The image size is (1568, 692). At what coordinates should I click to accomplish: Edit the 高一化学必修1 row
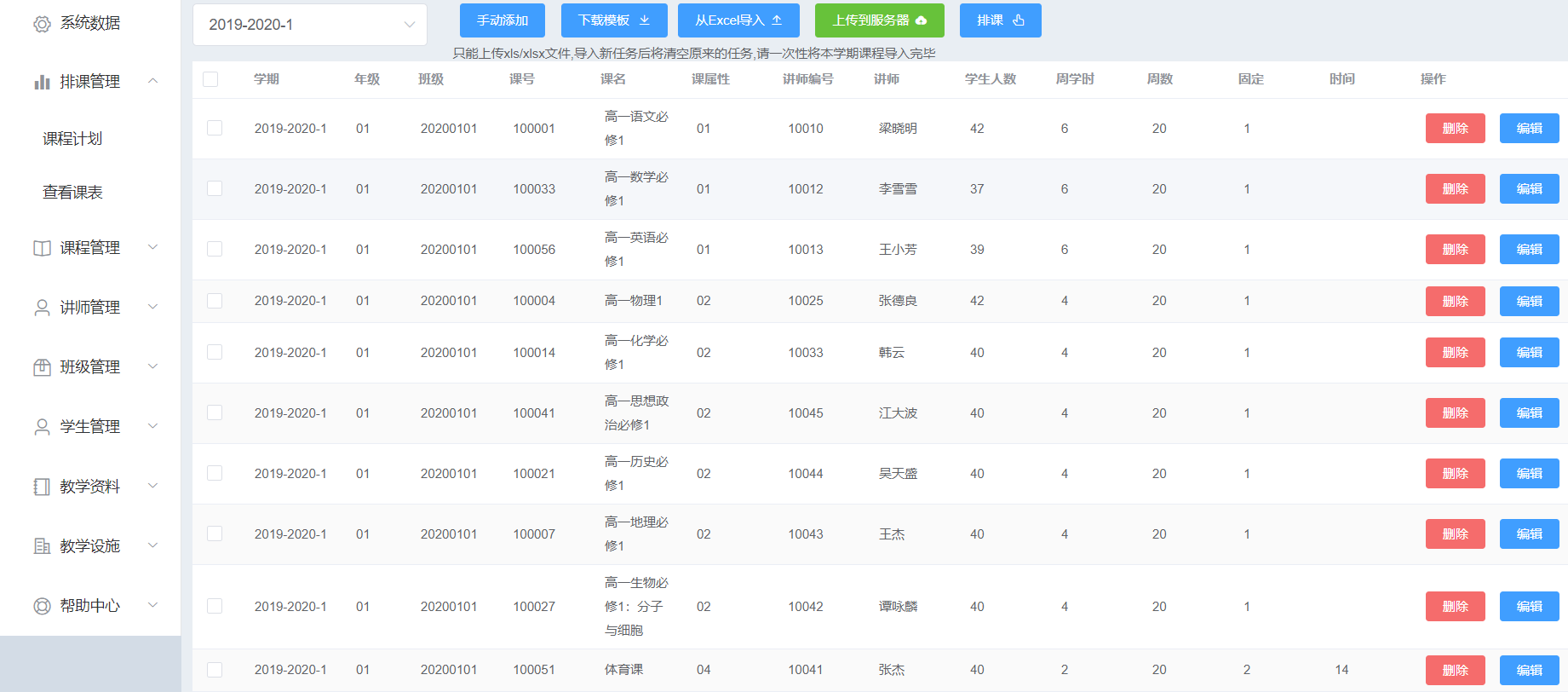pos(1530,353)
